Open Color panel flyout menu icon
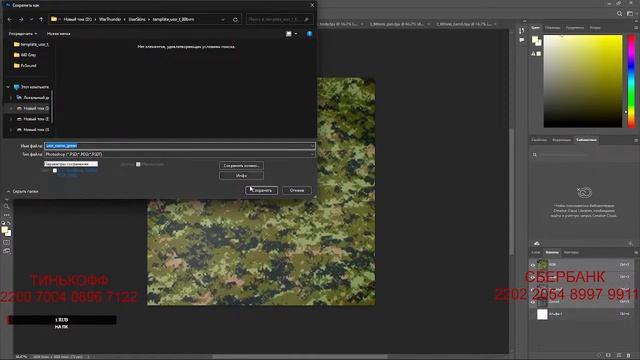The width and height of the screenshot is (640, 360). (636, 28)
